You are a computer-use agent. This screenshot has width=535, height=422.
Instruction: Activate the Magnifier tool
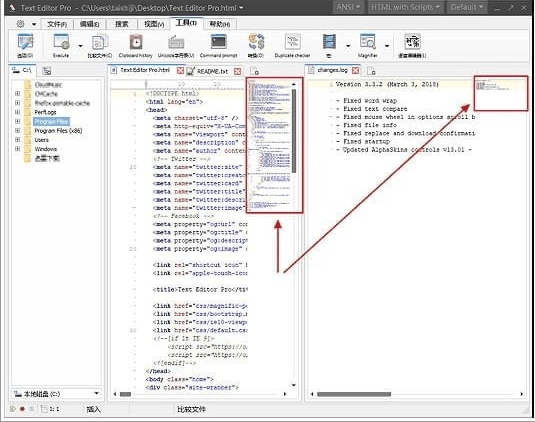[x=367, y=45]
